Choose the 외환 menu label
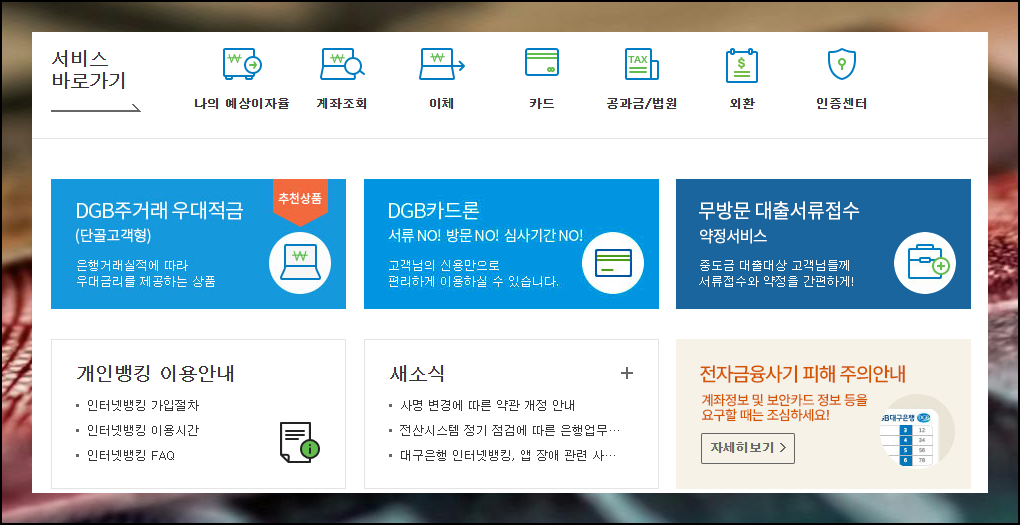This screenshot has height=525, width=1020. click(x=742, y=103)
